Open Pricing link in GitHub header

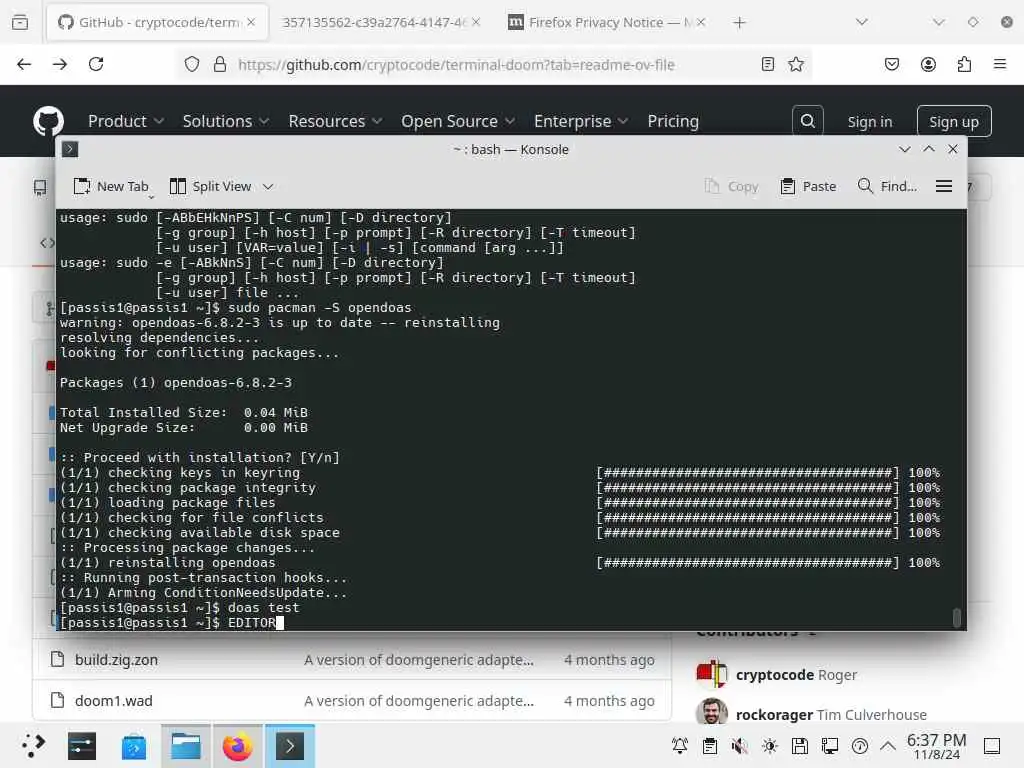673,121
